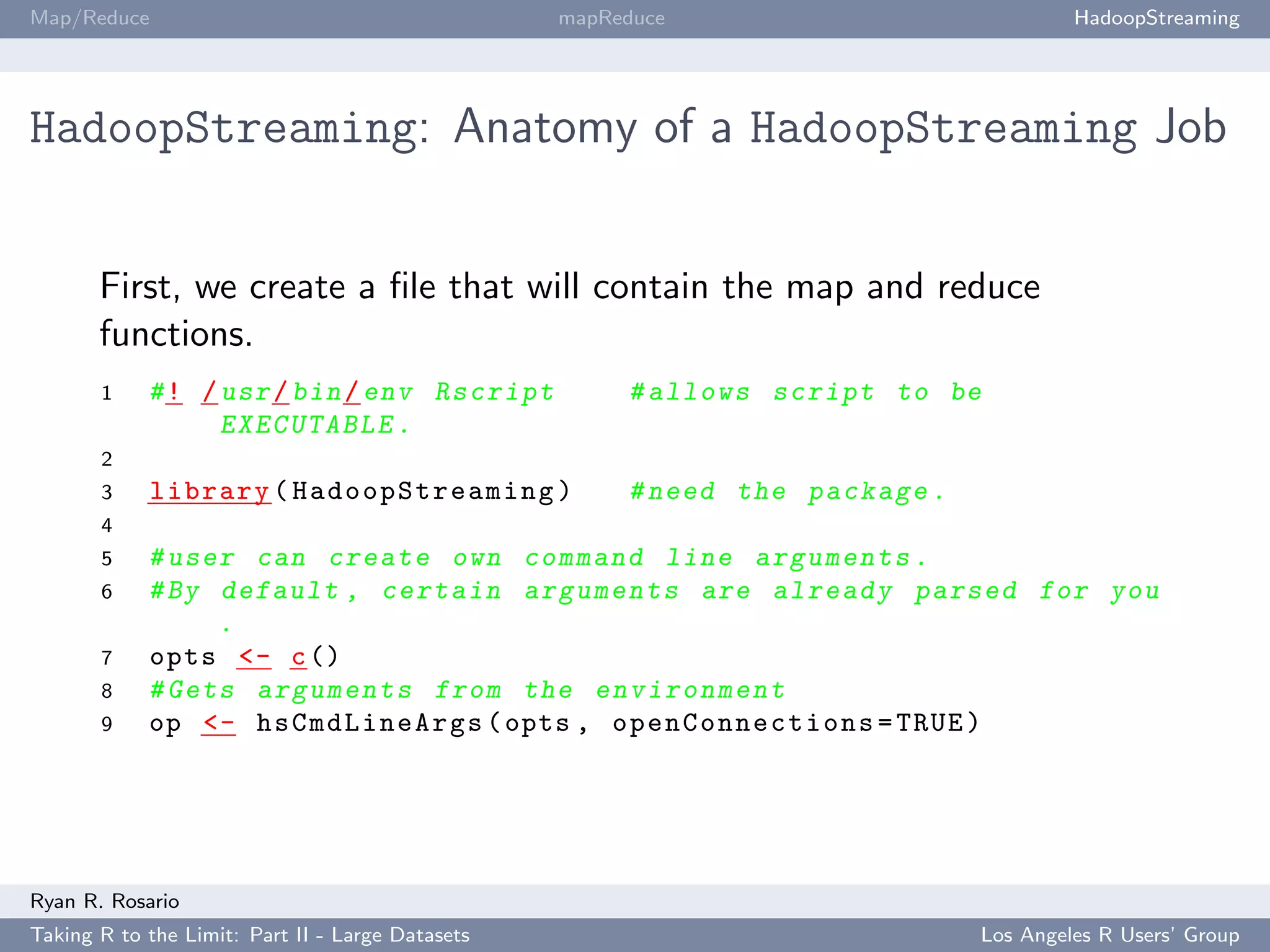The height and width of the screenshot is (952, 1270).
Task: Click the shebang '/usr/bin/env Rscript' code
Action: tap(378, 392)
